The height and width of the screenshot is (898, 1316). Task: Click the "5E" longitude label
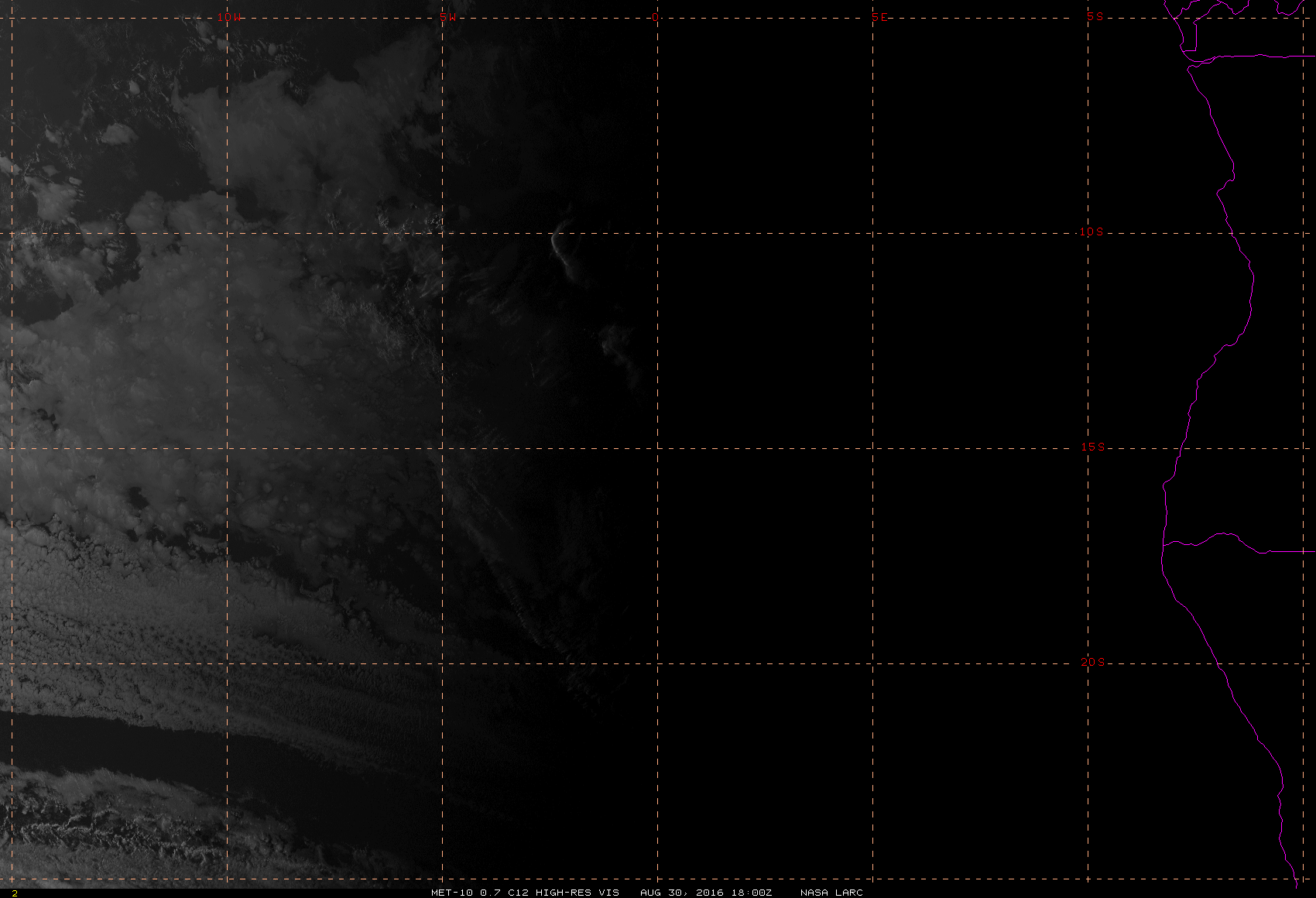(x=879, y=17)
